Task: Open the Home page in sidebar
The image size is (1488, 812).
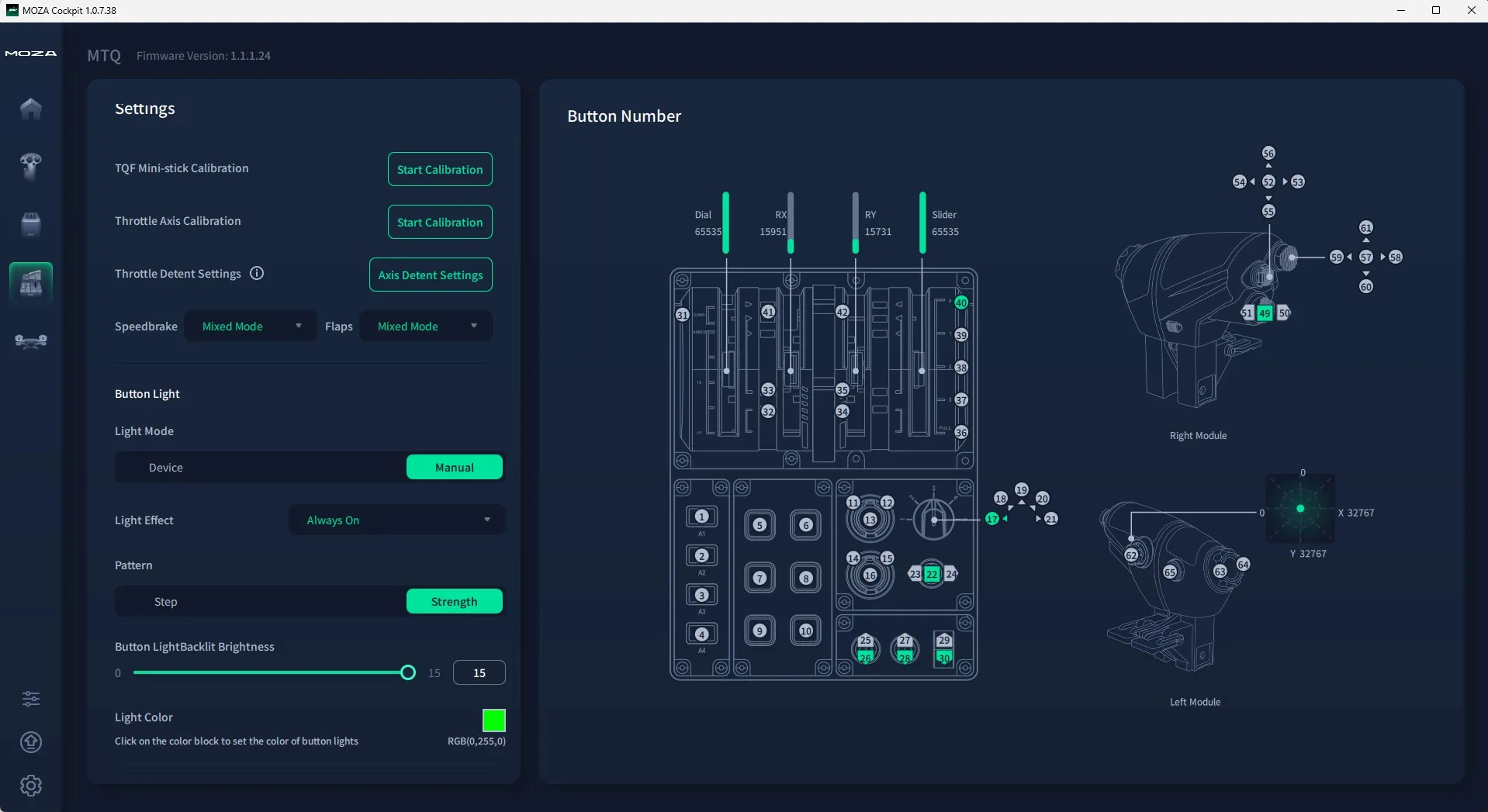Action: pos(31,109)
